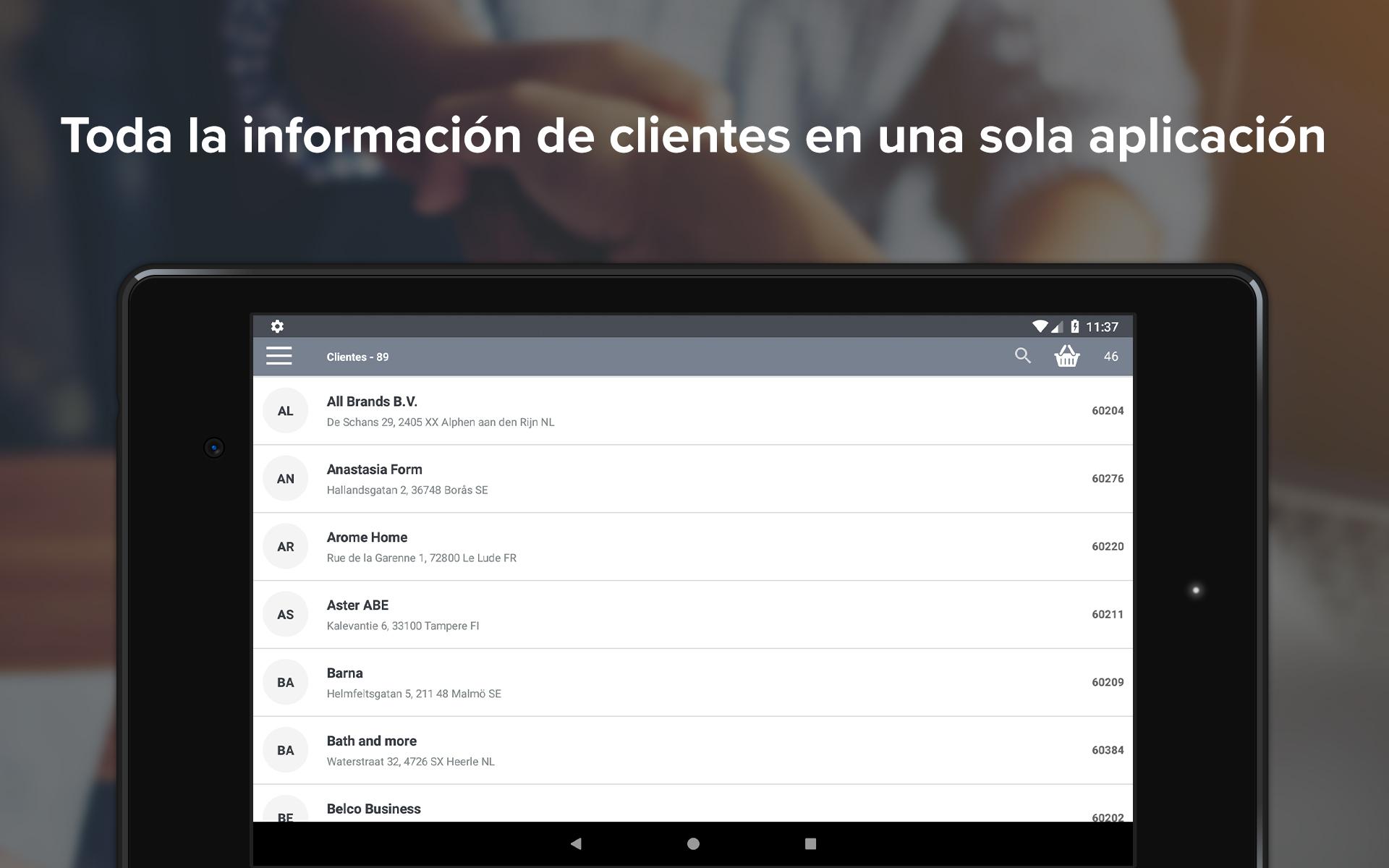Click customer number 60202
Screen dimensions: 1389x868
1108,817
